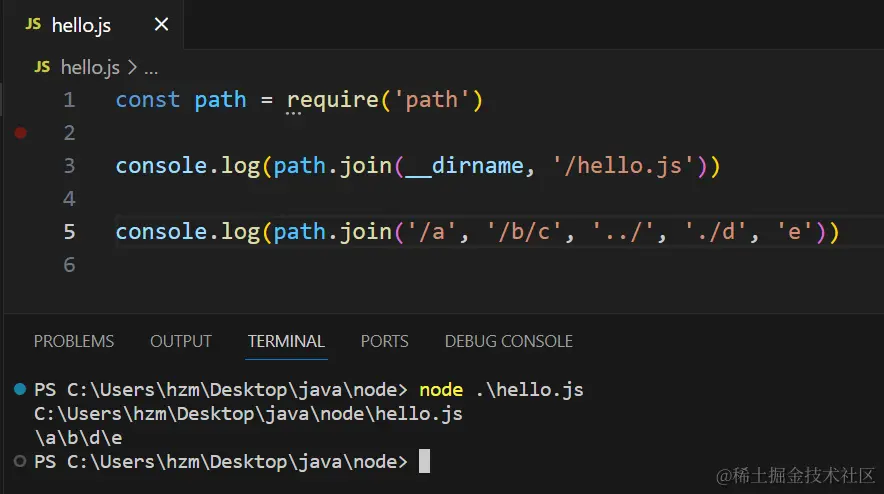Image resolution: width=884 pixels, height=494 pixels.
Task: Open the DEBUG CONSOLE panel tab
Action: pos(509,341)
